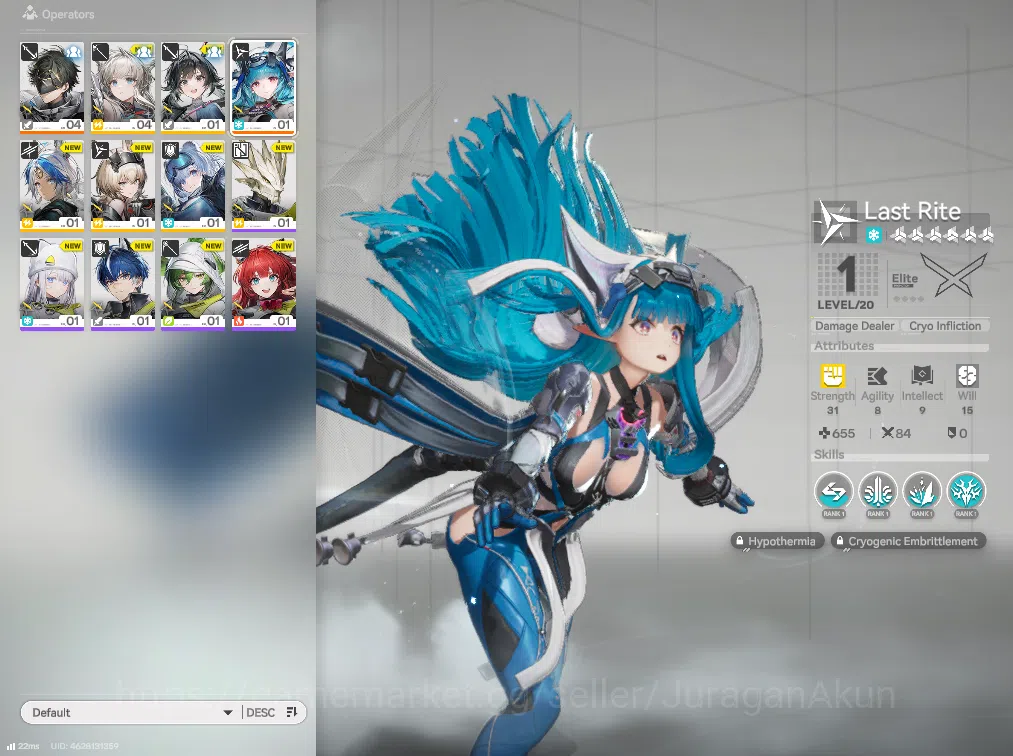Image resolution: width=1013 pixels, height=756 pixels.
Task: Toggle the DESC sort order
Action: pos(260,712)
